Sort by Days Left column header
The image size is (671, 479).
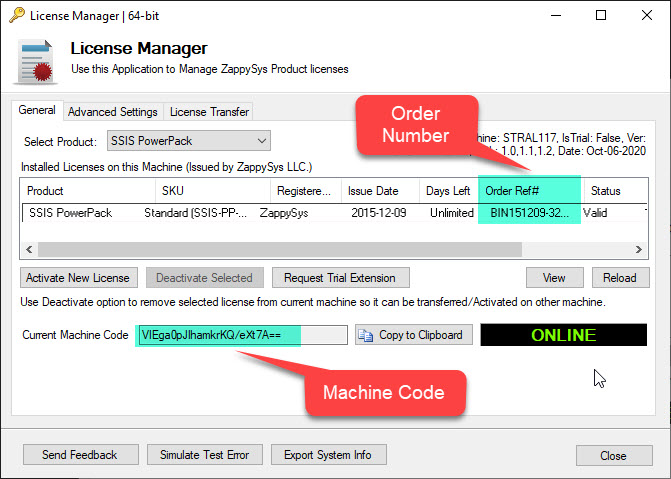point(448,190)
